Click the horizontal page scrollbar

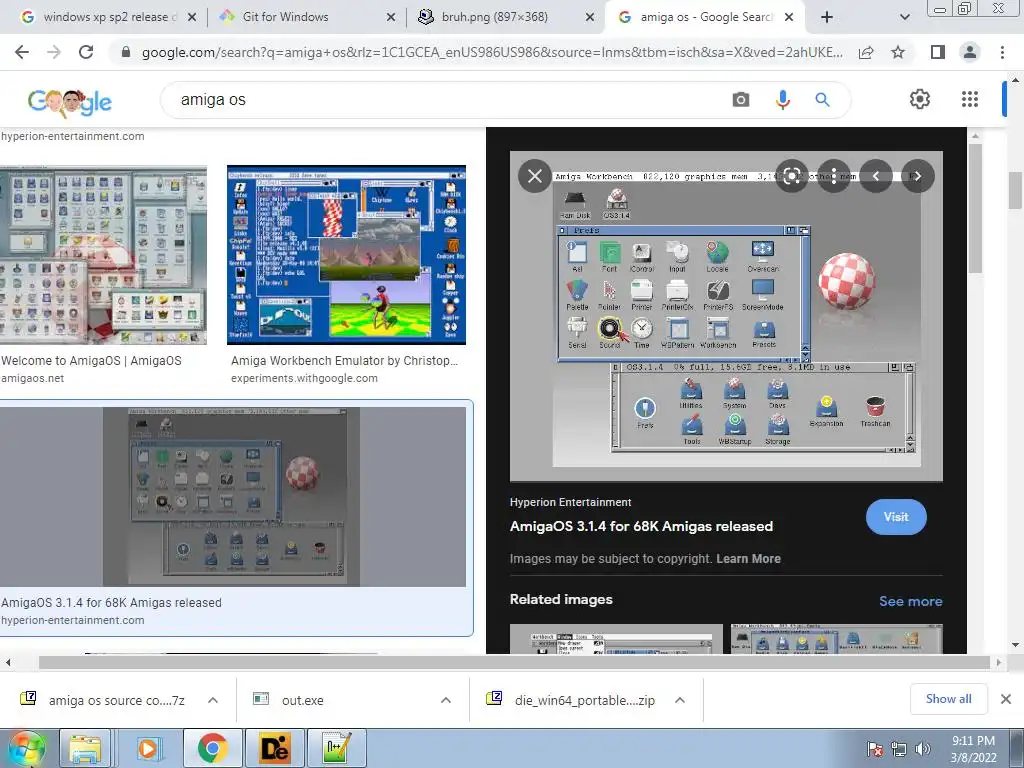[515, 663]
